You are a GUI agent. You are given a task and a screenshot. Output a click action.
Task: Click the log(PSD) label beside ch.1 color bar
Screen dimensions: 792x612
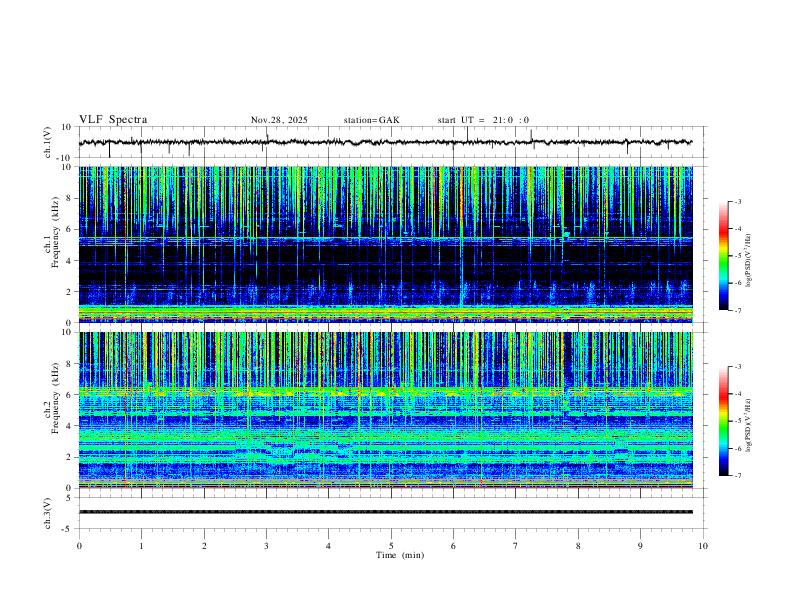[x=748, y=261]
